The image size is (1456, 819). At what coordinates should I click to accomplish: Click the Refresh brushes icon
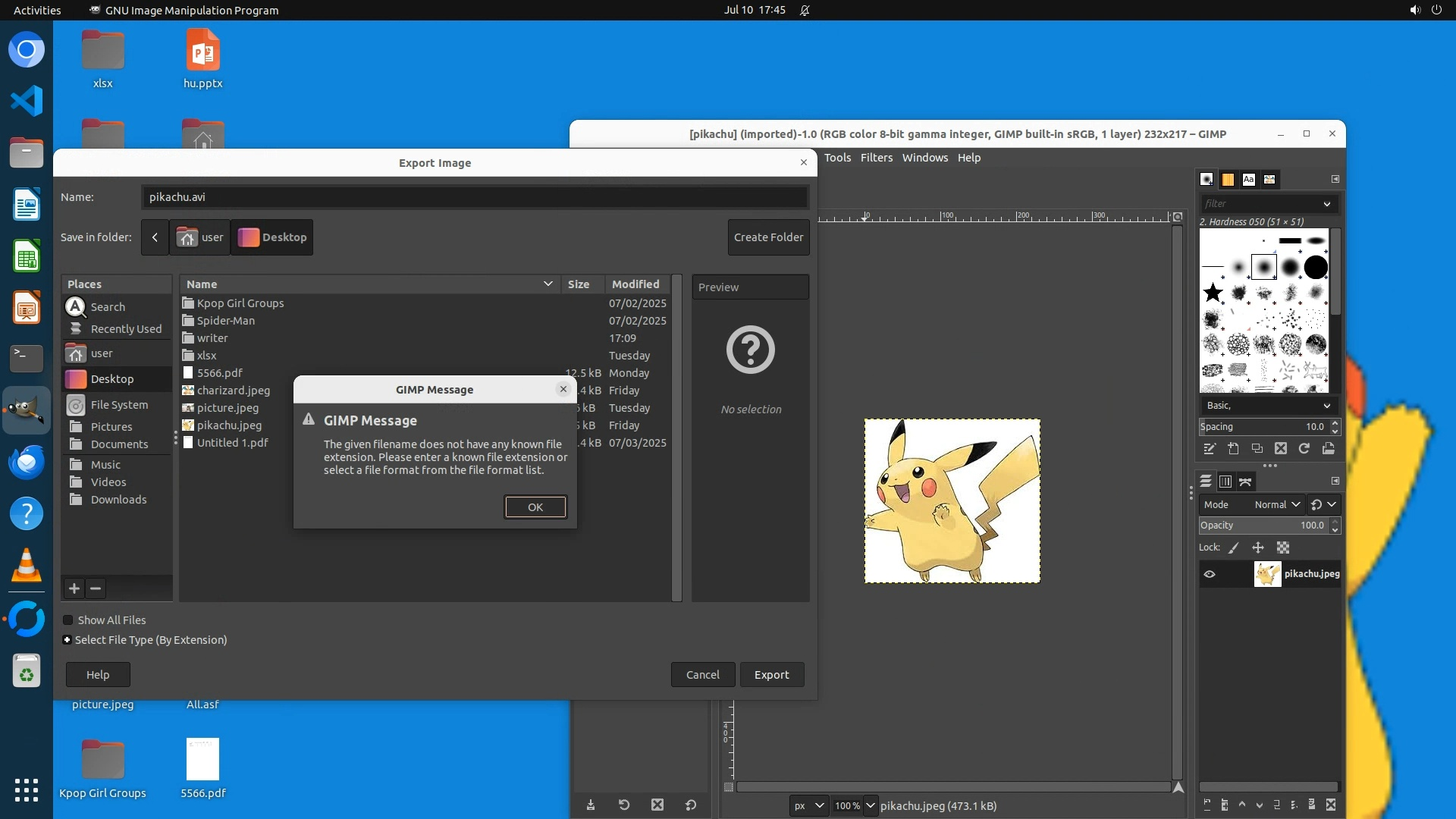[1304, 449]
